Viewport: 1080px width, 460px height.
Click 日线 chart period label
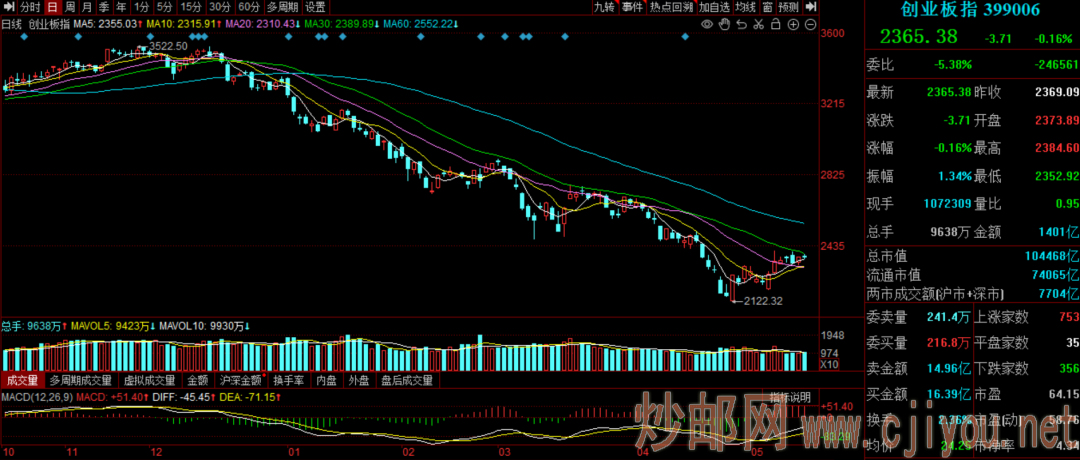(x=12, y=24)
